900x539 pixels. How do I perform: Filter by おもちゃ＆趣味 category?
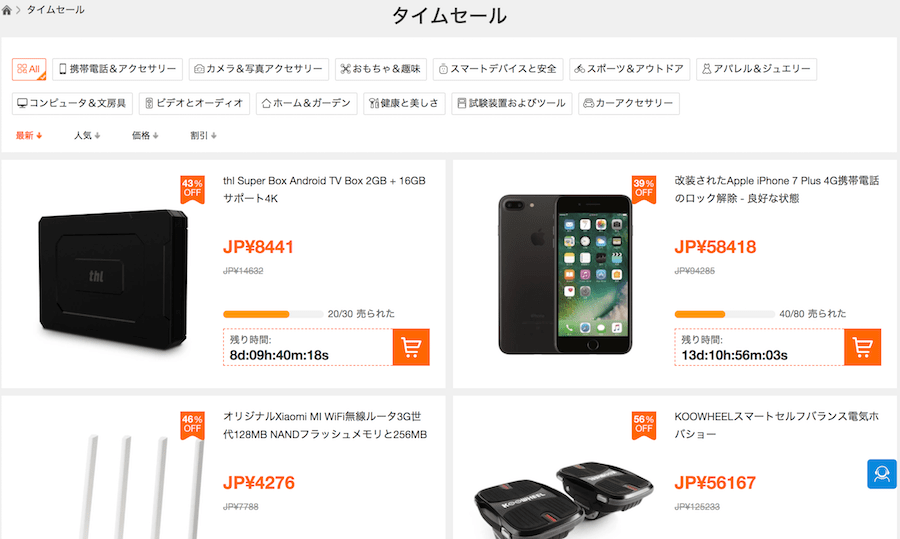point(381,69)
